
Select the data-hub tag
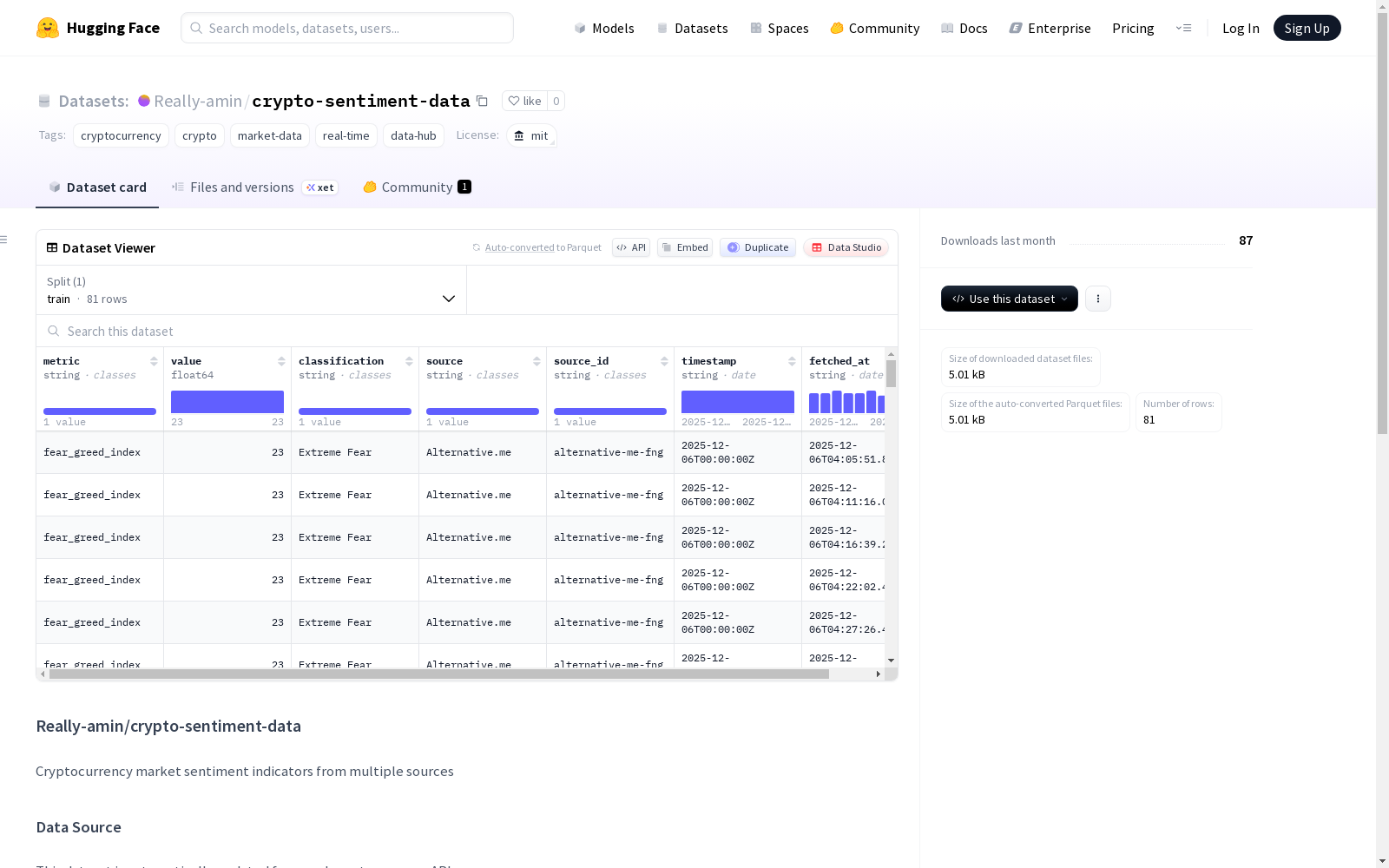tap(413, 135)
